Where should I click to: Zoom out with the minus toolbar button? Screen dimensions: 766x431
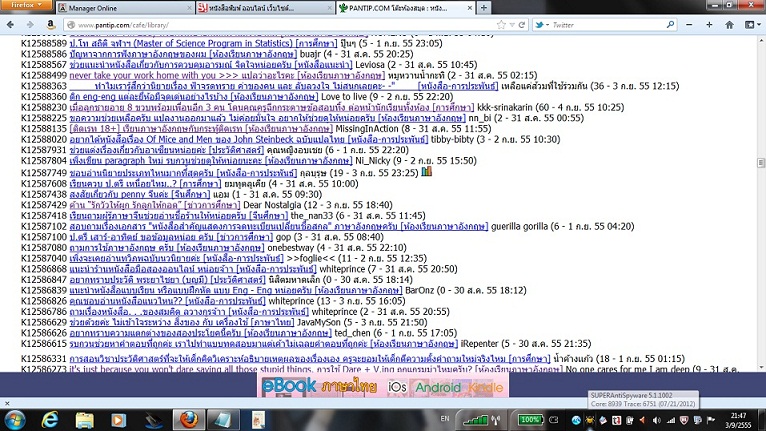[x=689, y=24]
